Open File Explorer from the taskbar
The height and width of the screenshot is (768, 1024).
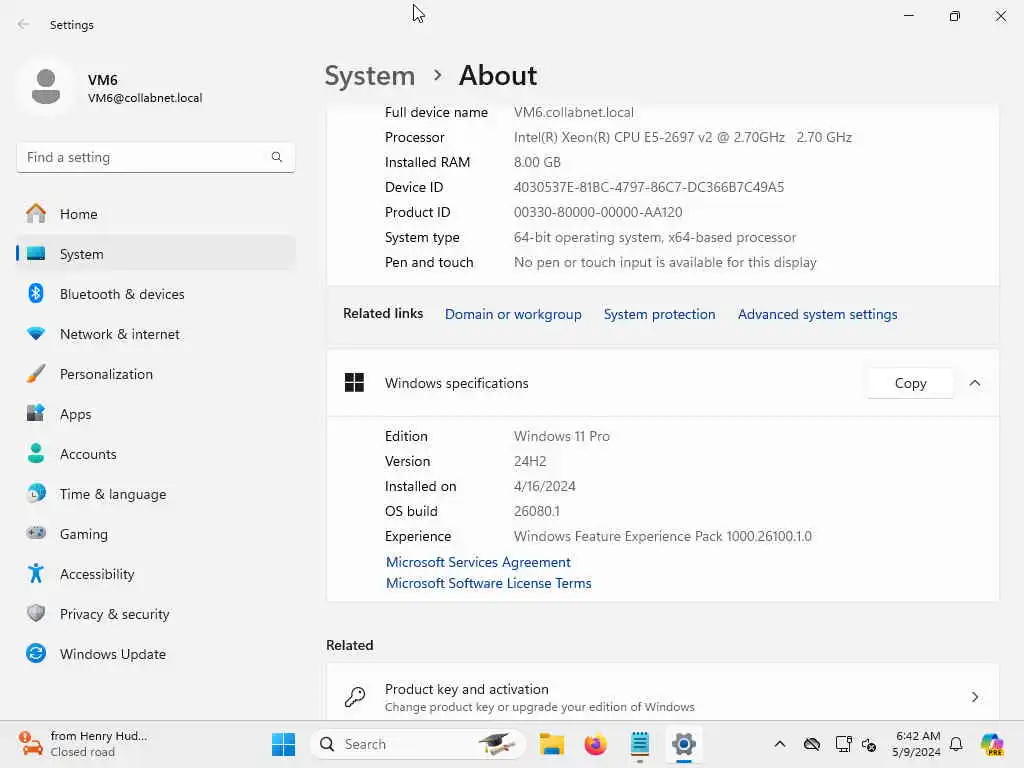click(x=552, y=744)
